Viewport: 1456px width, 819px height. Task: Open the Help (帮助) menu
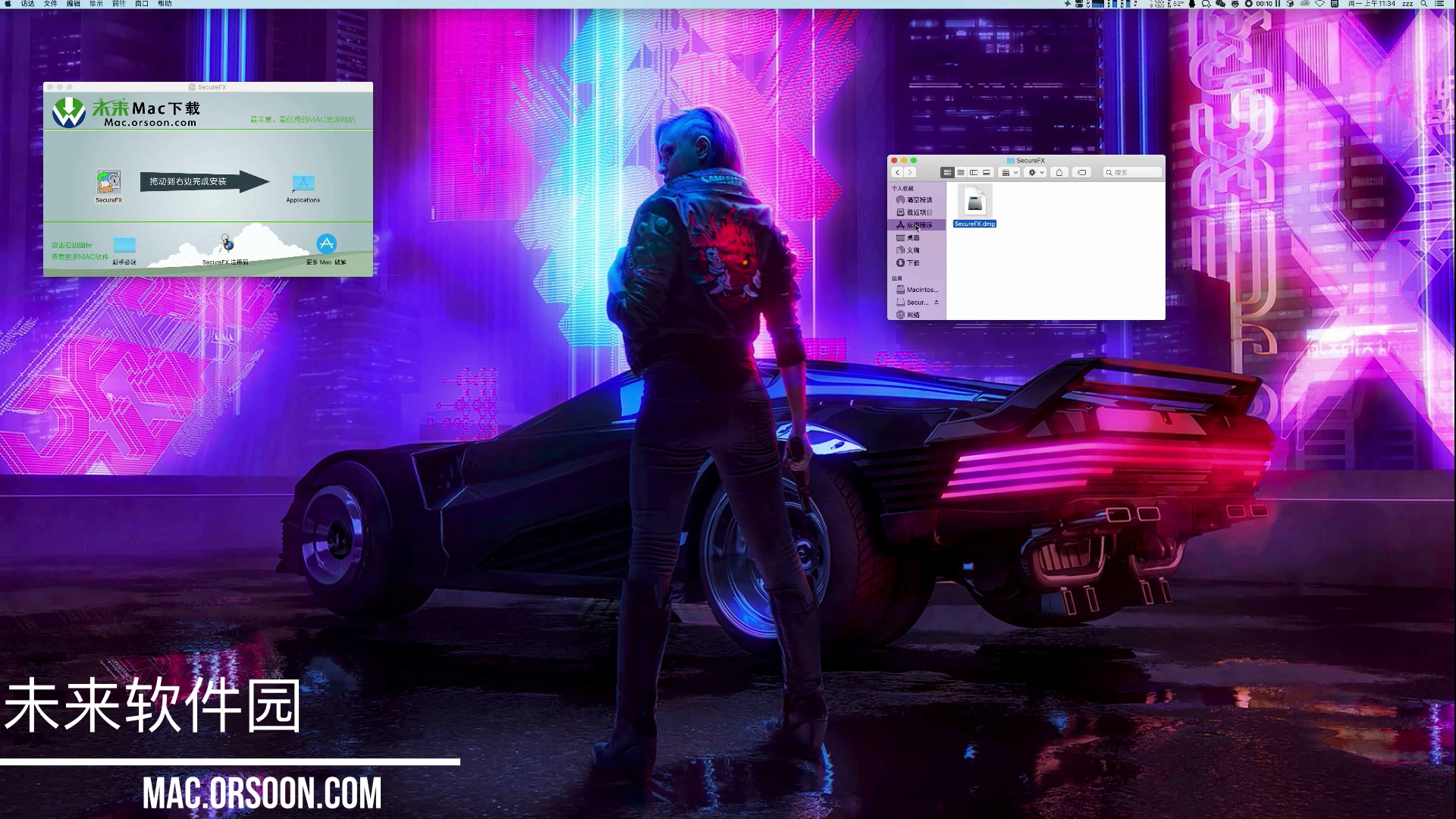point(165,4)
